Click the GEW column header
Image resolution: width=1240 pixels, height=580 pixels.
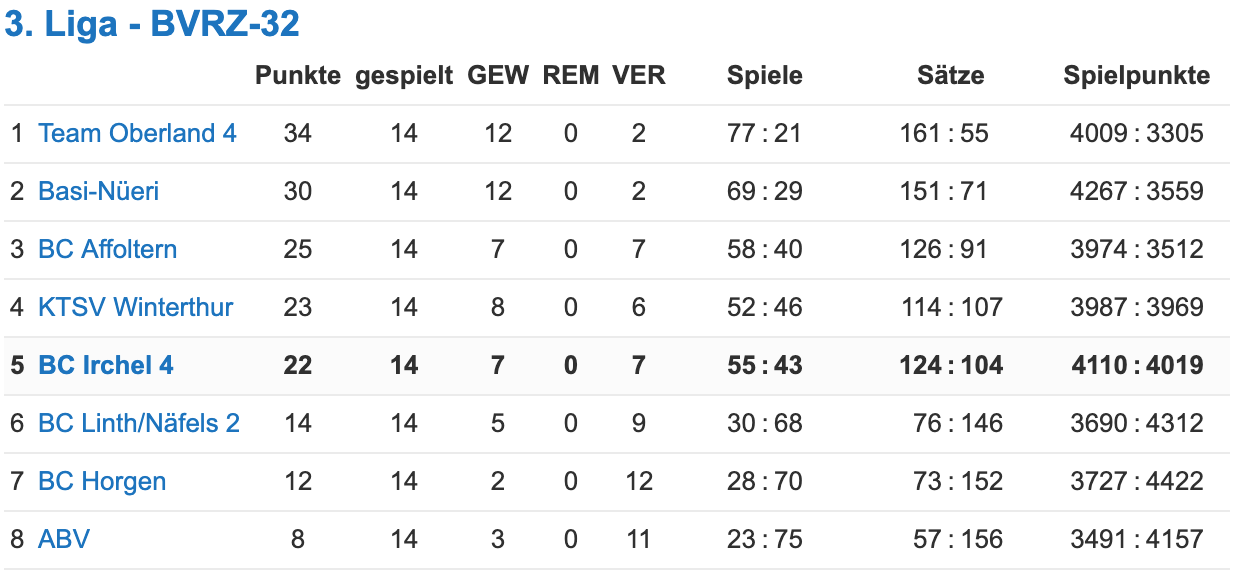pos(498,75)
